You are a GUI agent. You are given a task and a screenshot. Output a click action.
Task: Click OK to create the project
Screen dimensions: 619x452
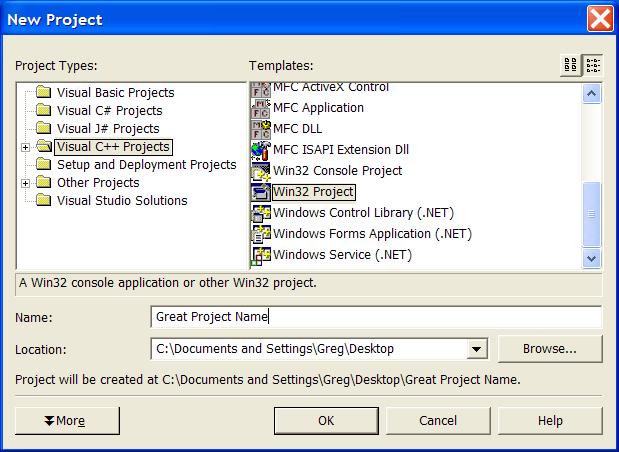point(326,421)
